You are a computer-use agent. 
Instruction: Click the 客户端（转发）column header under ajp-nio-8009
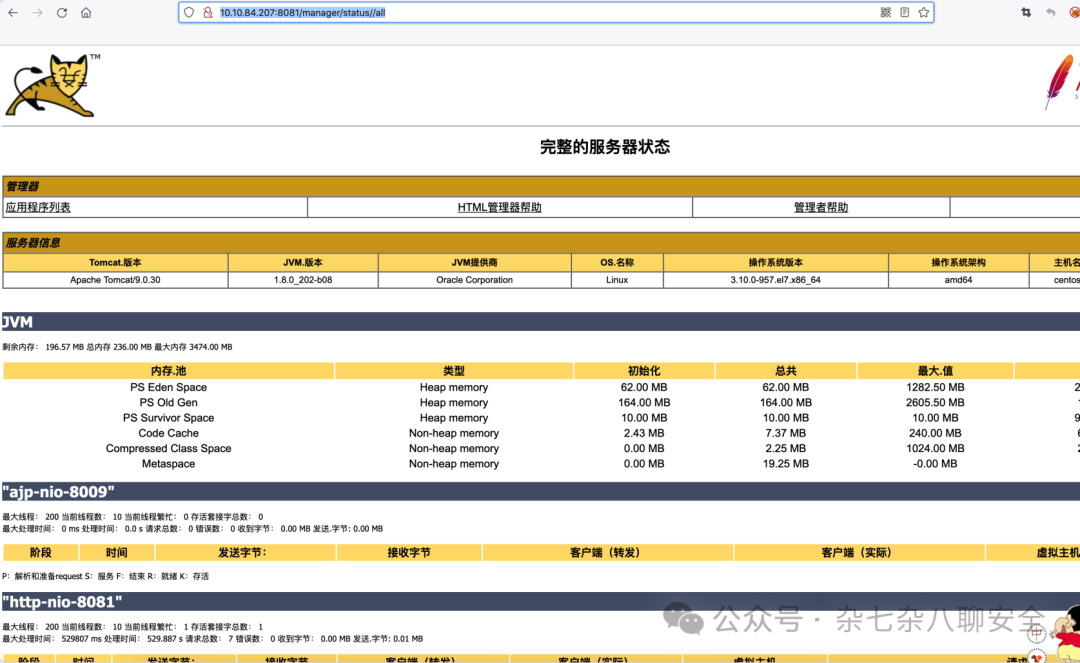point(608,552)
